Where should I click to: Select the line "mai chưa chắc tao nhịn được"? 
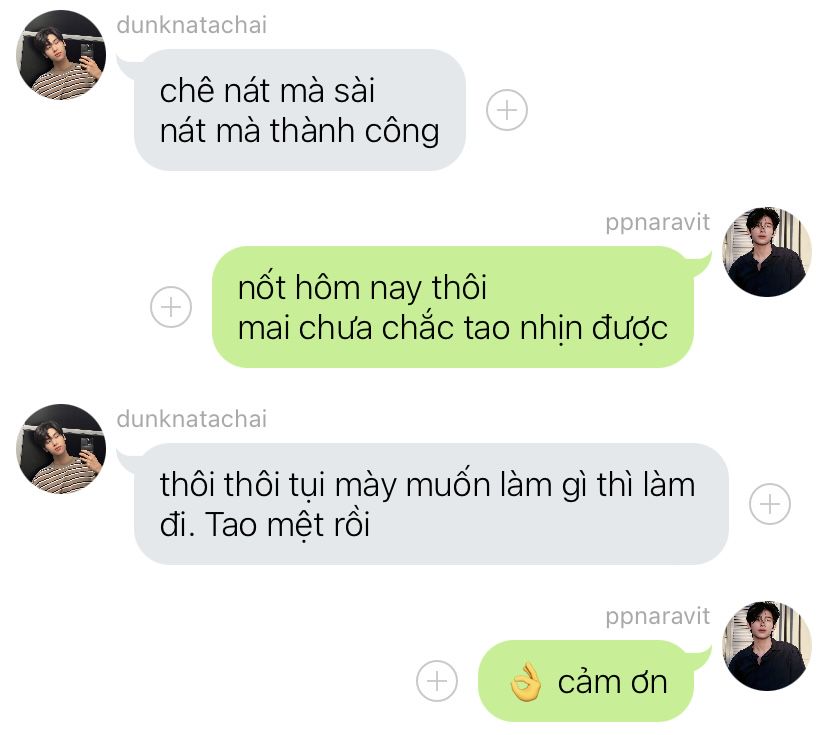(x=453, y=328)
